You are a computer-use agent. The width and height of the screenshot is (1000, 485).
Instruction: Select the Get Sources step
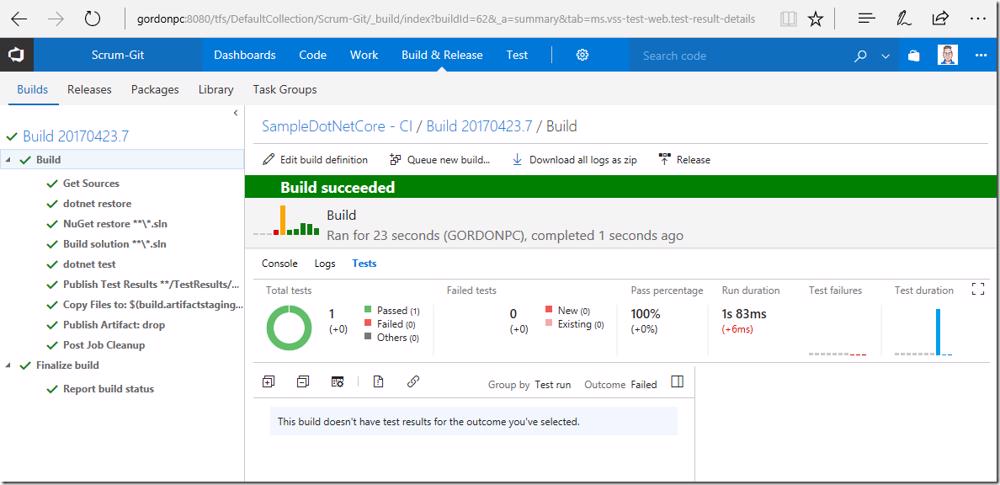point(91,183)
